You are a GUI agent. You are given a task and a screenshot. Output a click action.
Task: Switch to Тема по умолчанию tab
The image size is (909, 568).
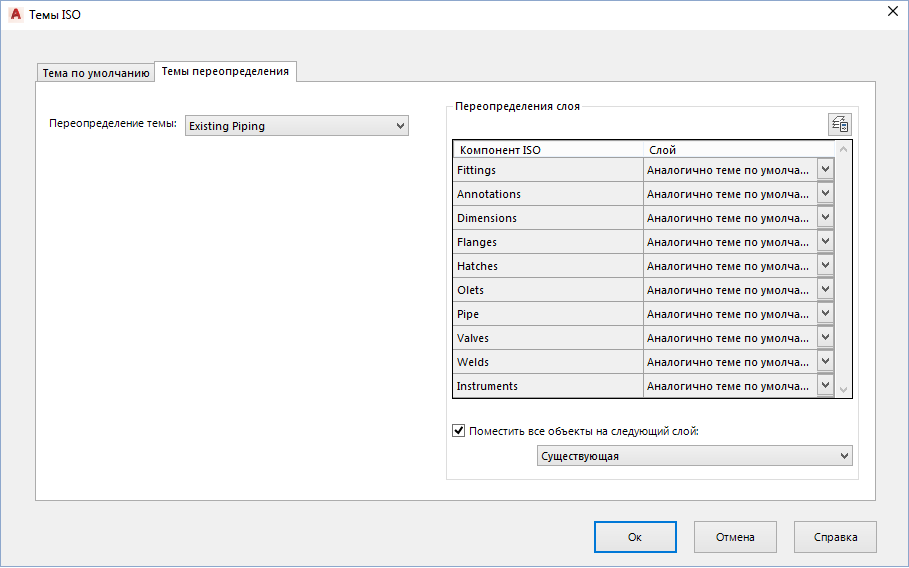click(96, 73)
